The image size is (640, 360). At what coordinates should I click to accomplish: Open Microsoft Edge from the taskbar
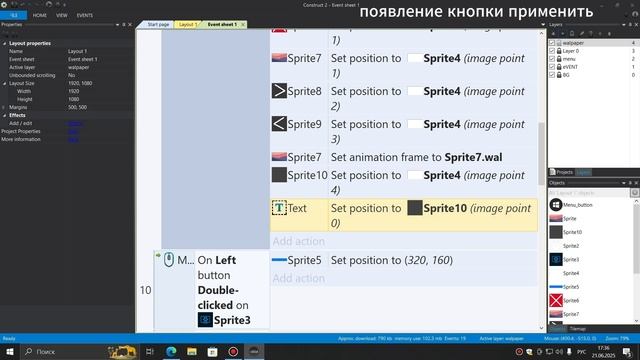(x=171, y=351)
